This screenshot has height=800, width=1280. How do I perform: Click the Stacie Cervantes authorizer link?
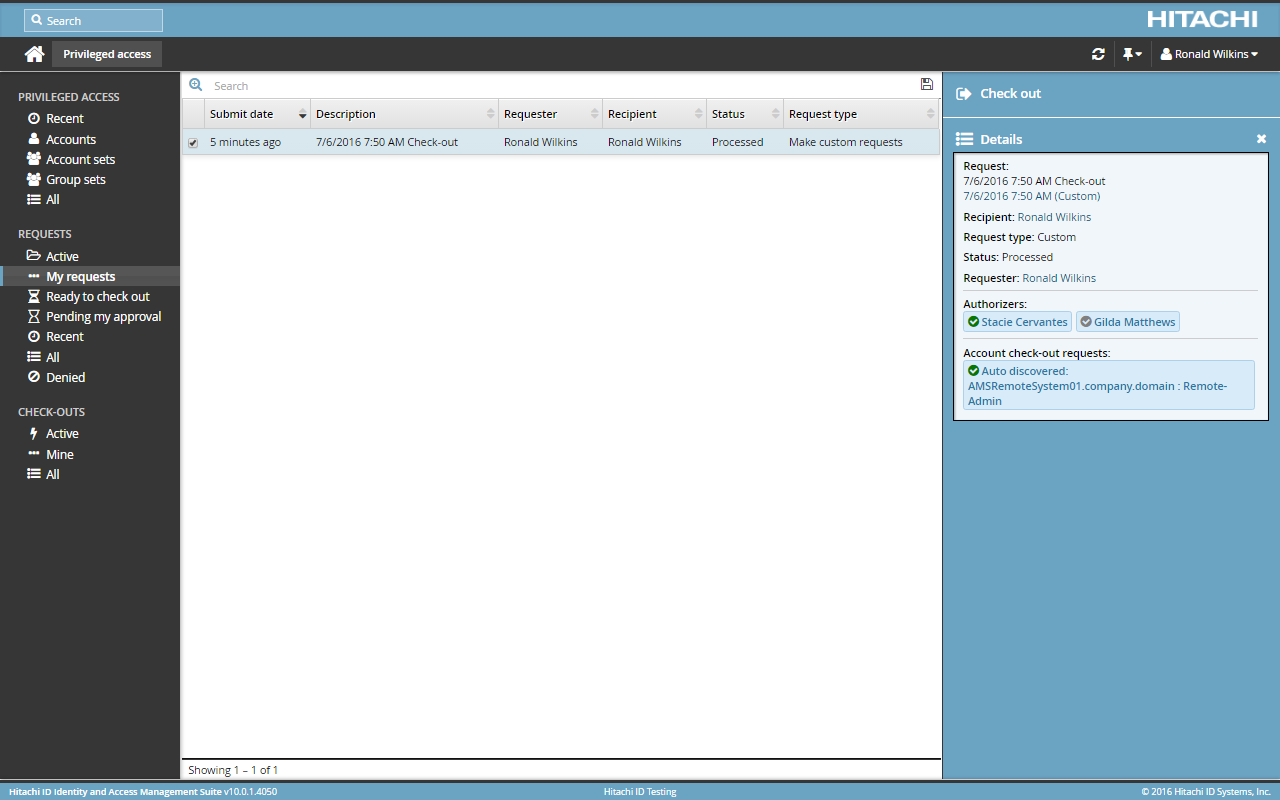1017,321
